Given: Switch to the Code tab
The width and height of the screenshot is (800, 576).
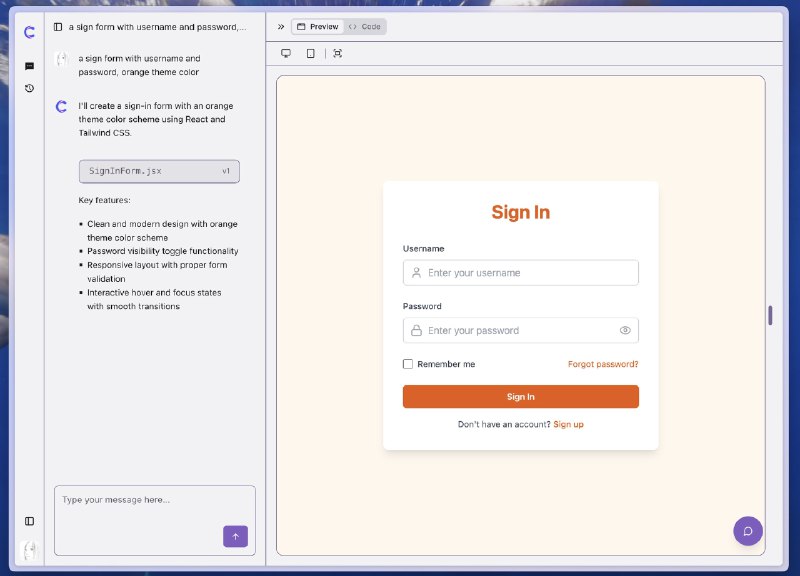Looking at the screenshot, I should click(365, 27).
